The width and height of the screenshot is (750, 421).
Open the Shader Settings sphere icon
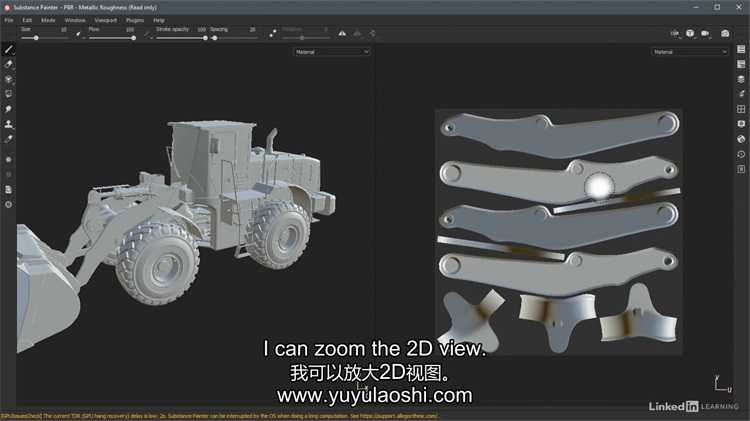click(x=741, y=139)
